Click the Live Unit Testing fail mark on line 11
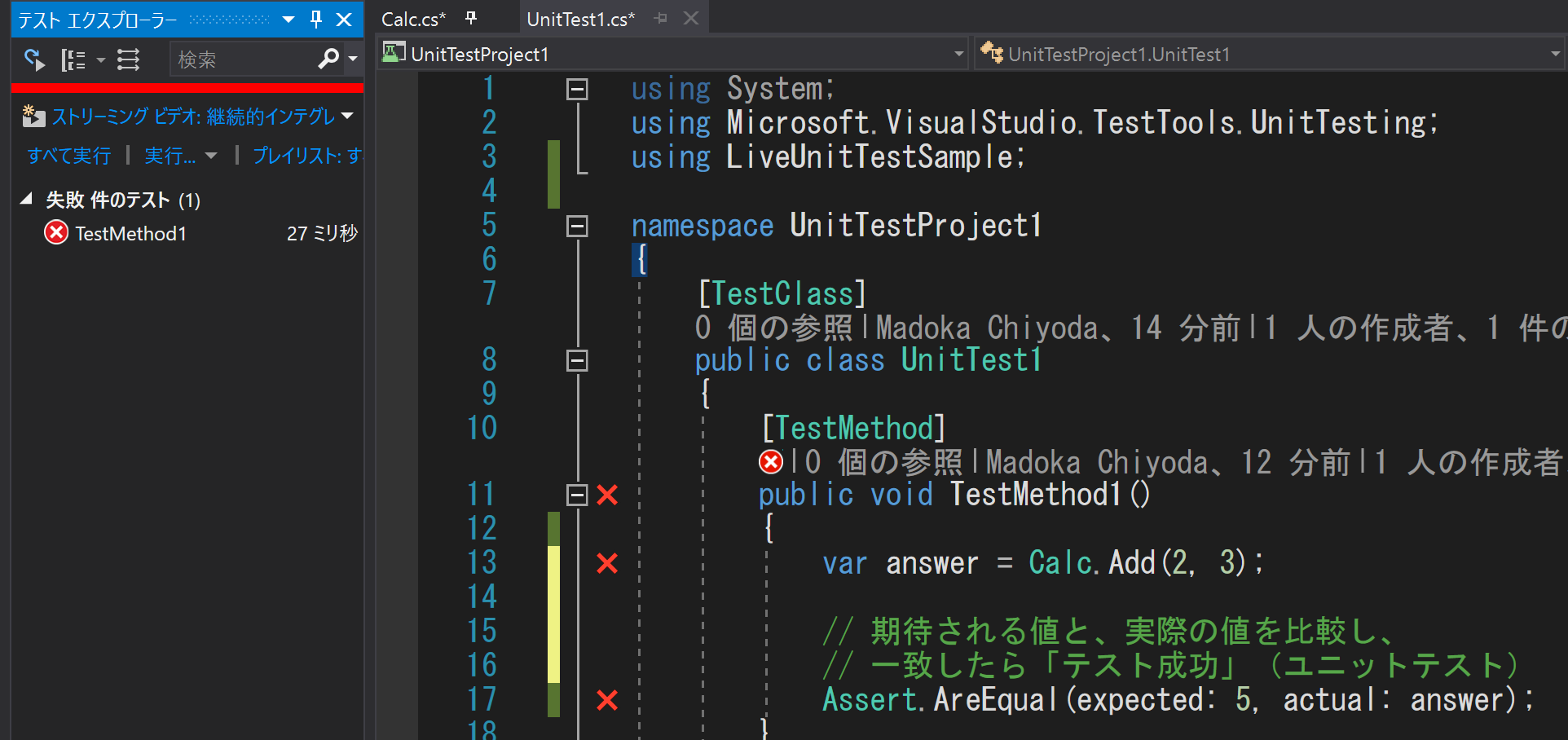Viewport: 1568px width, 740px height. pos(607,495)
